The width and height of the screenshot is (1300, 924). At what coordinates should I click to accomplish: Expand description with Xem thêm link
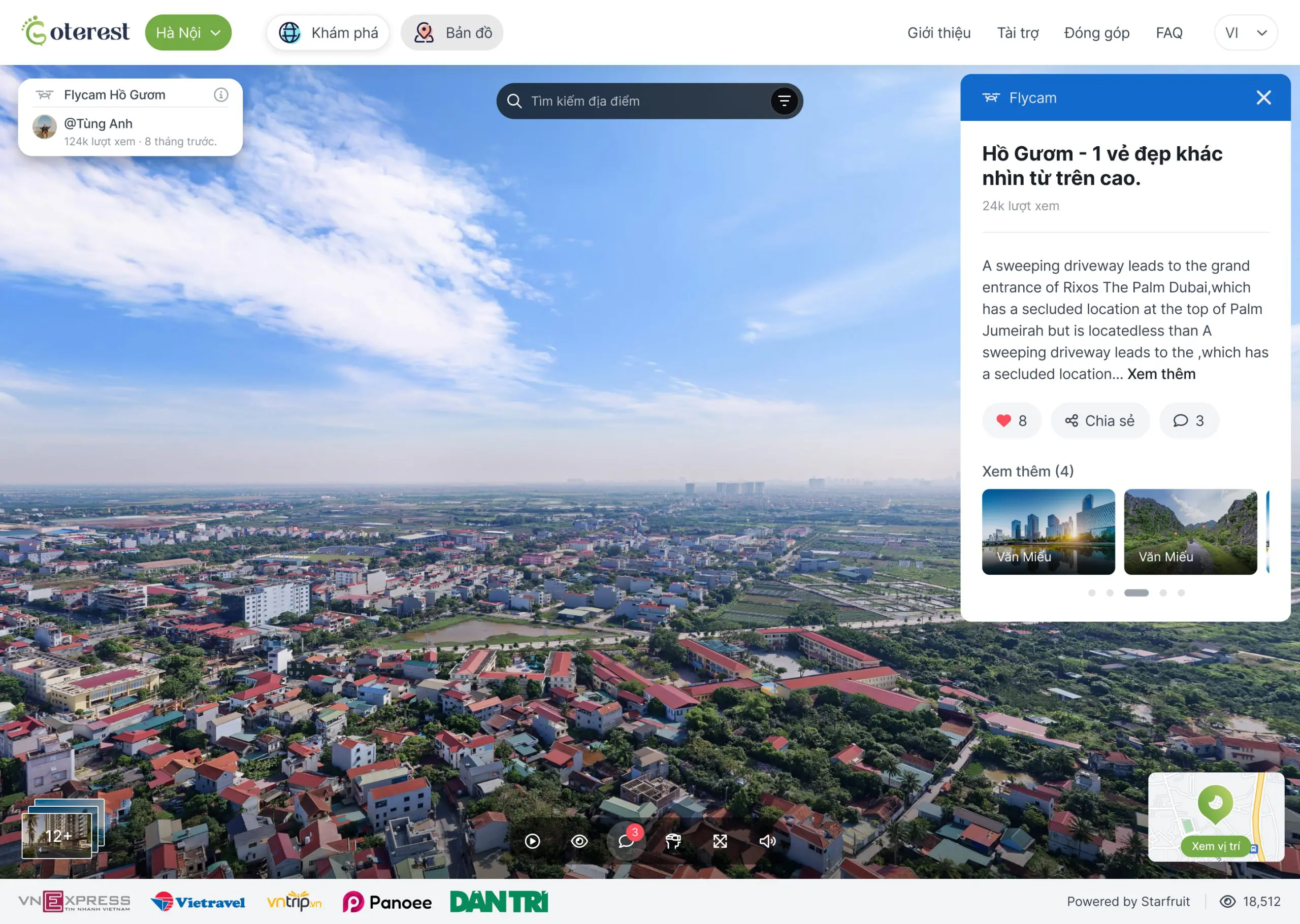pos(1161,374)
